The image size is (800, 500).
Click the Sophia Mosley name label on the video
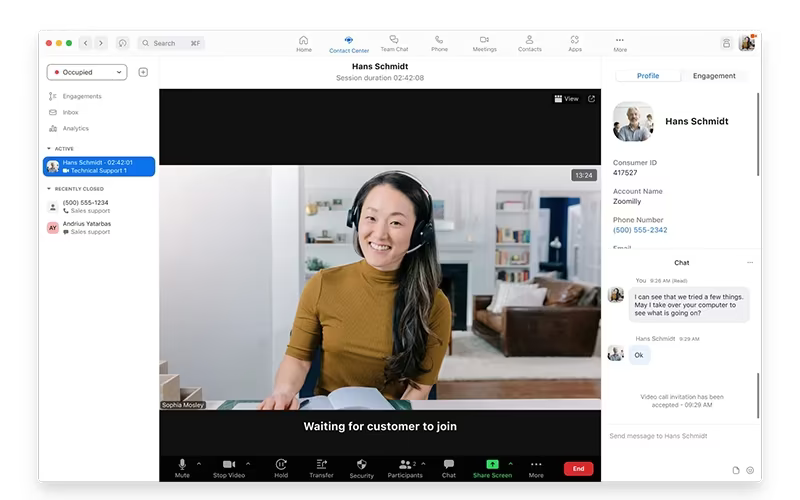click(183, 405)
